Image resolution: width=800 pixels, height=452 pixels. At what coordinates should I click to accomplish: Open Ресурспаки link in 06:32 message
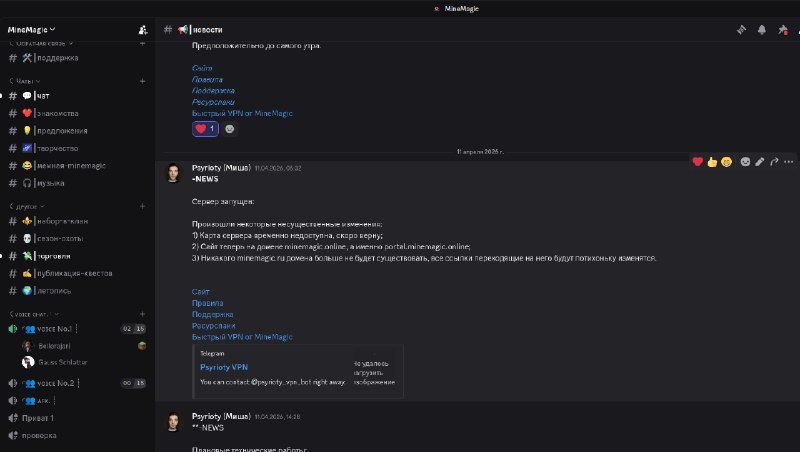(x=213, y=325)
